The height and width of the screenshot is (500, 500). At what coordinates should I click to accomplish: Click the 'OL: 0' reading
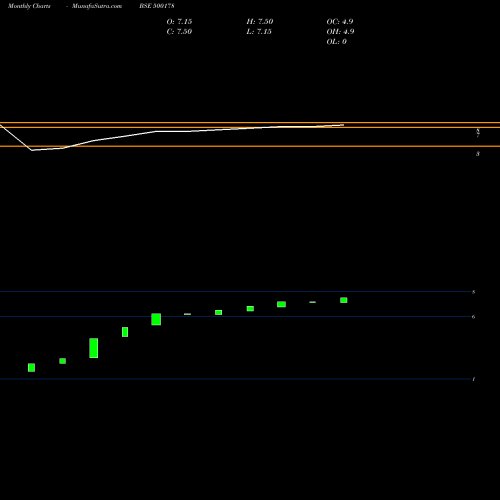[337, 42]
